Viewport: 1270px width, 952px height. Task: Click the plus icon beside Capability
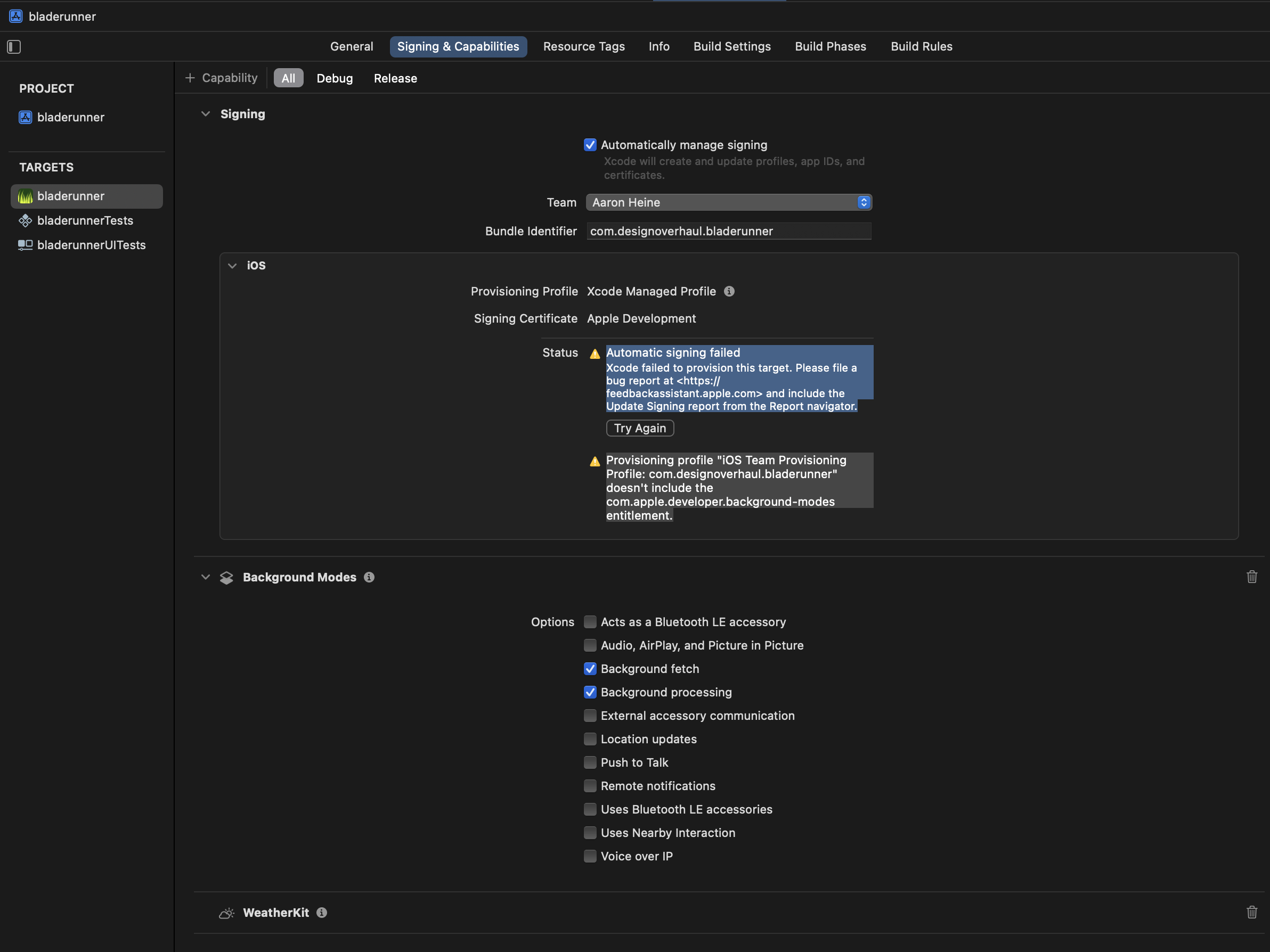[190, 77]
